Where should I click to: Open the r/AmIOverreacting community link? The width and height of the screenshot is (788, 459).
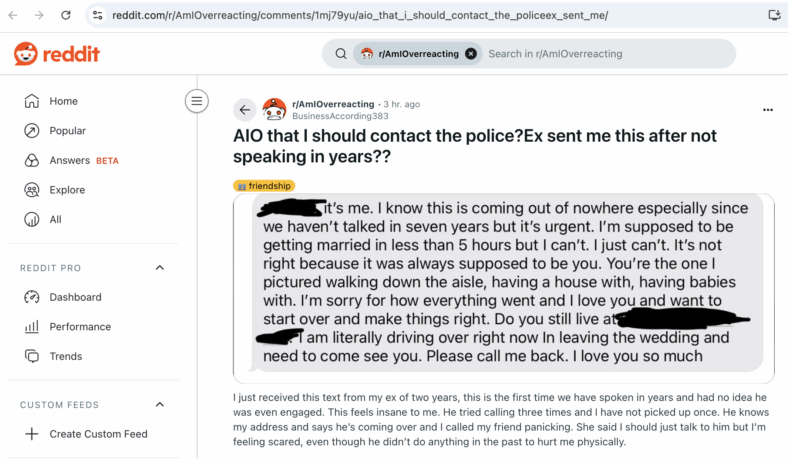coord(333,104)
